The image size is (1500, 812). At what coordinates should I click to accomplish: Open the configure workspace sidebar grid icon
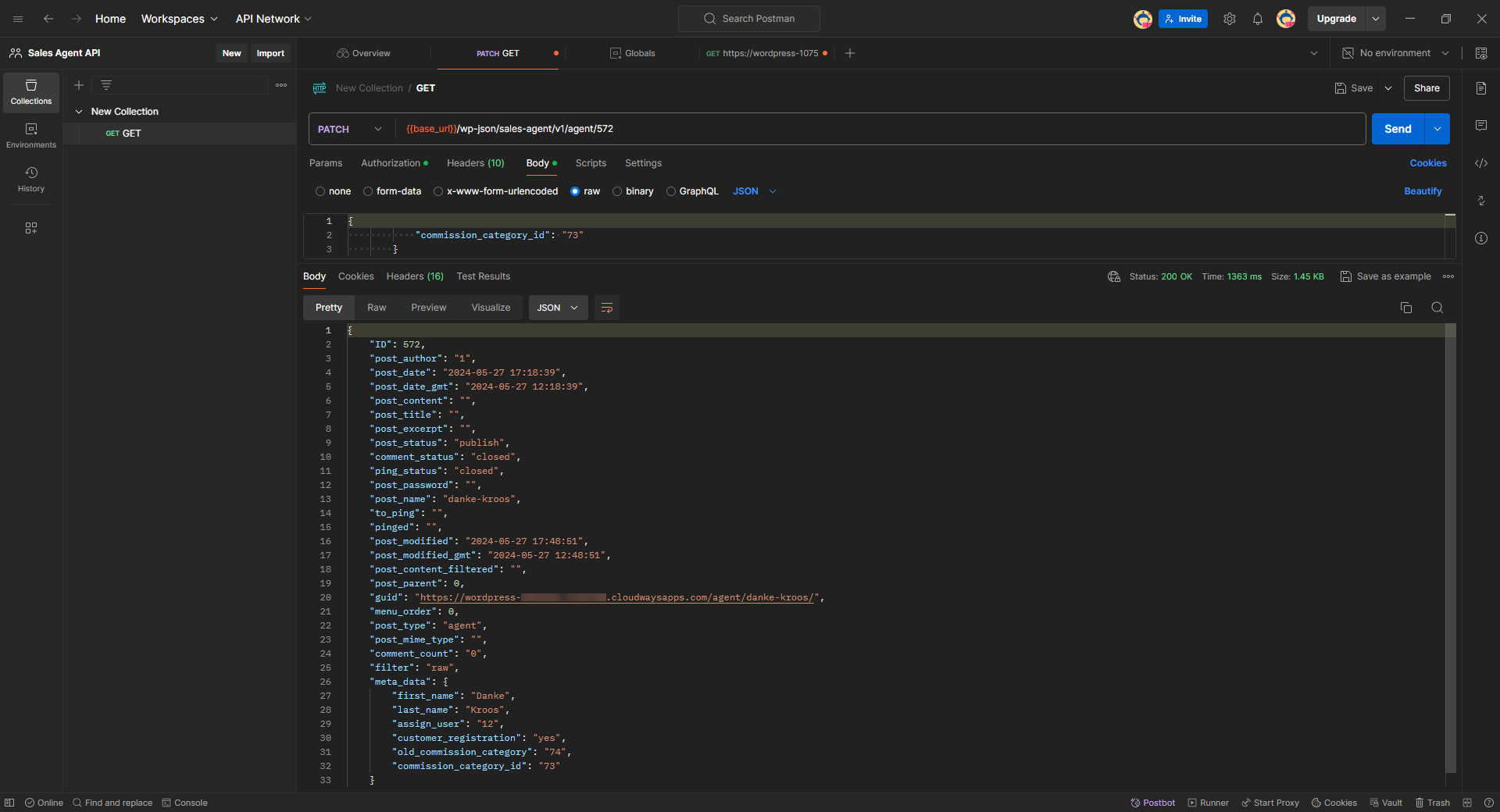tap(31, 228)
